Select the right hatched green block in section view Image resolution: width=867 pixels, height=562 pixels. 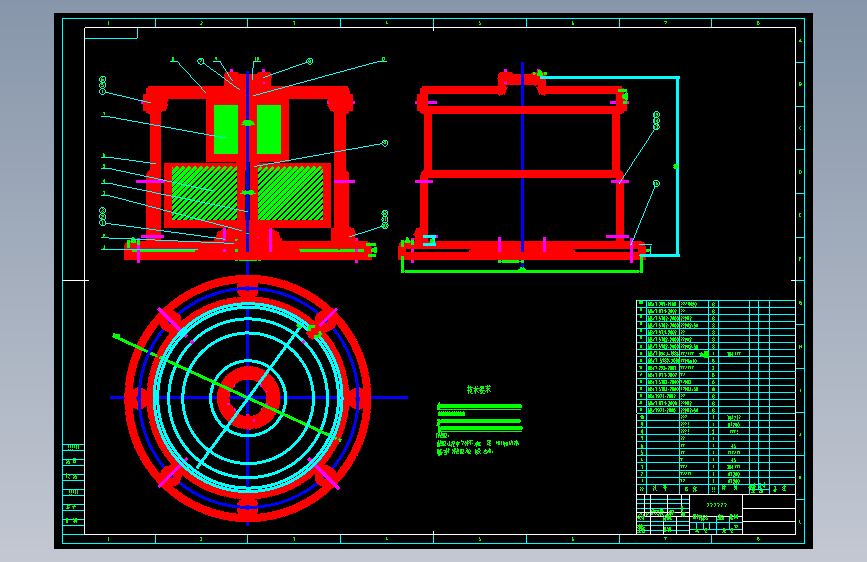click(290, 193)
